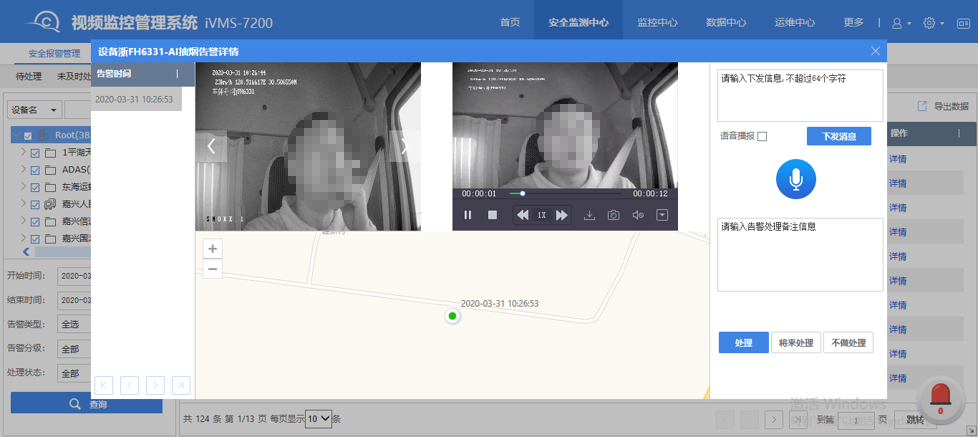Viewport: 978px width, 437px height.
Task: Zoom out on the map
Action: [213, 269]
